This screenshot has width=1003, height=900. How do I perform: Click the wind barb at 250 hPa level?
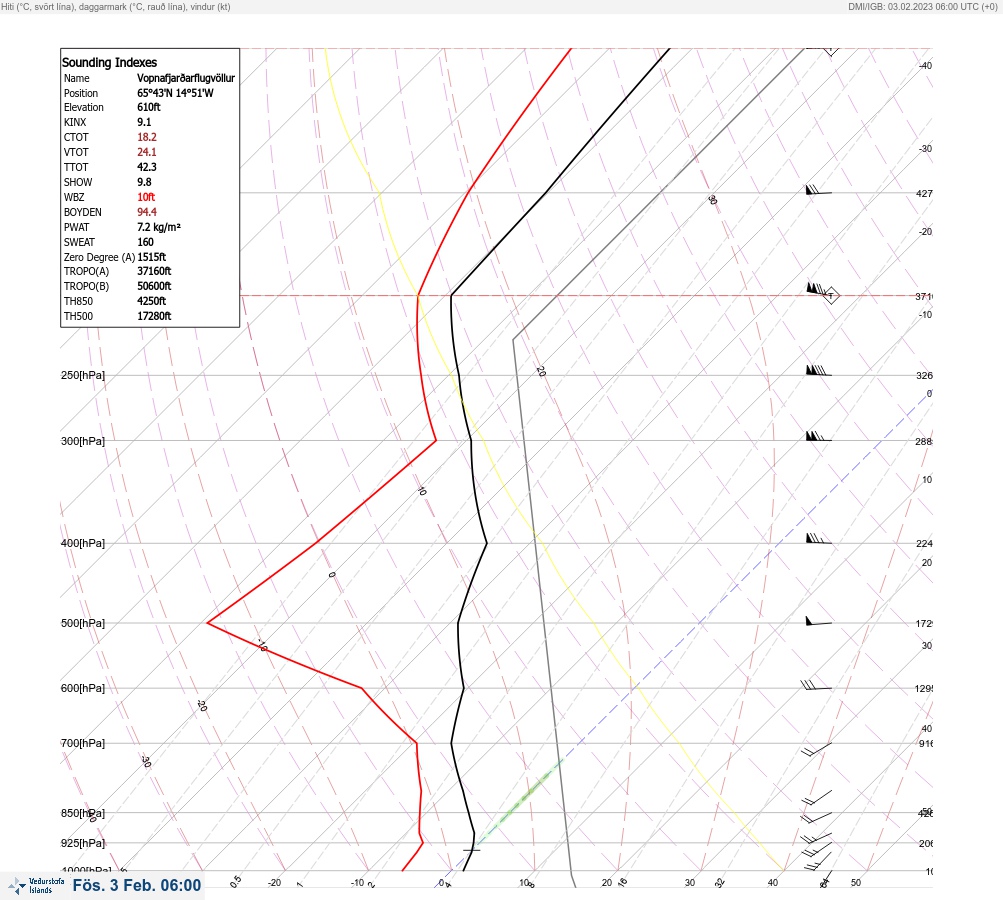tap(819, 370)
